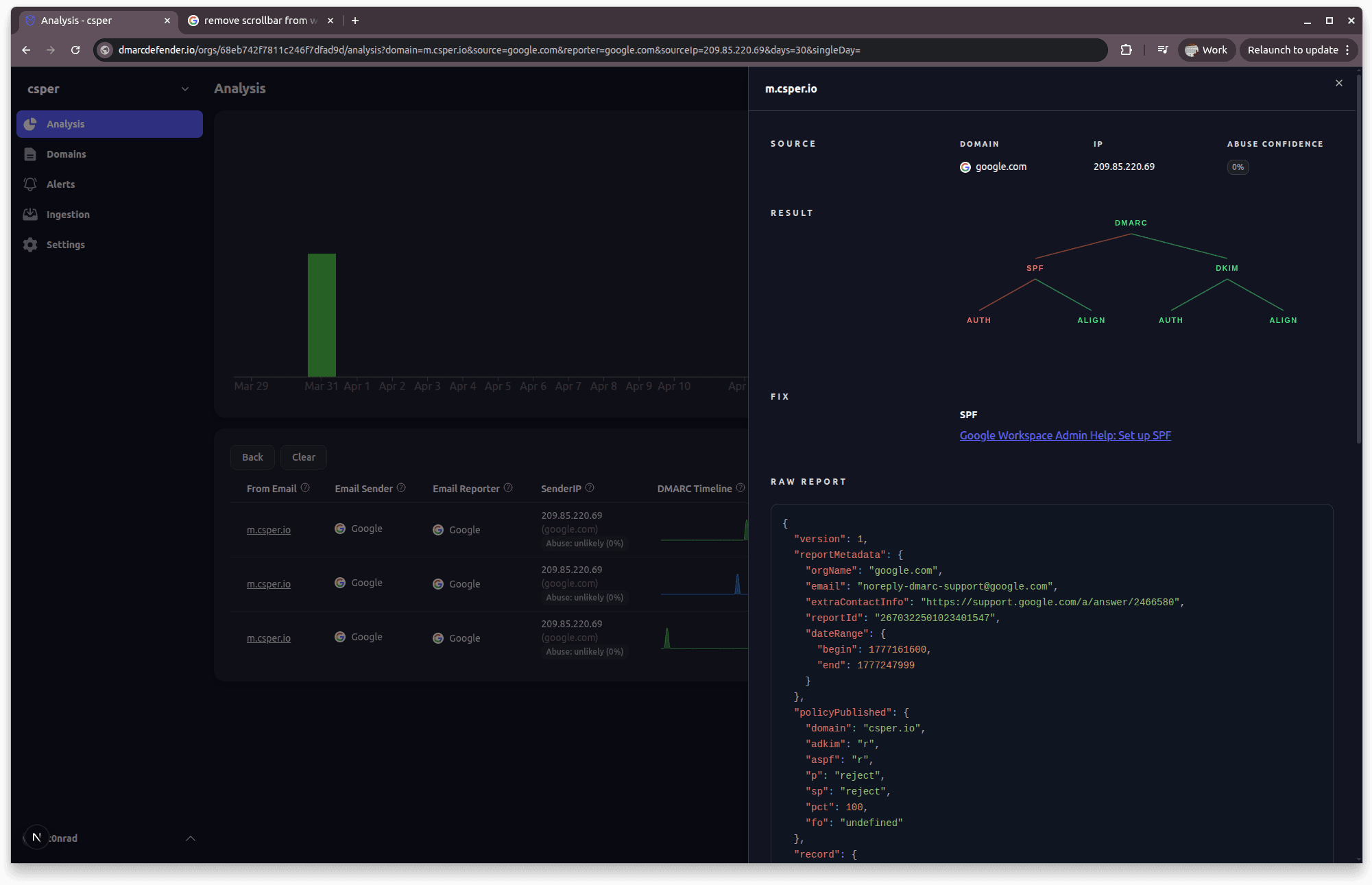Click Google sender icon in third row
This screenshot has width=1372, height=885.
point(340,637)
